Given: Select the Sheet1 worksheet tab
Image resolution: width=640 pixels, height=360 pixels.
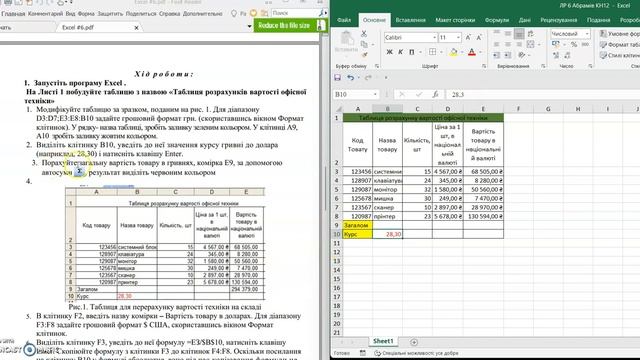Looking at the screenshot, I should [x=383, y=341].
